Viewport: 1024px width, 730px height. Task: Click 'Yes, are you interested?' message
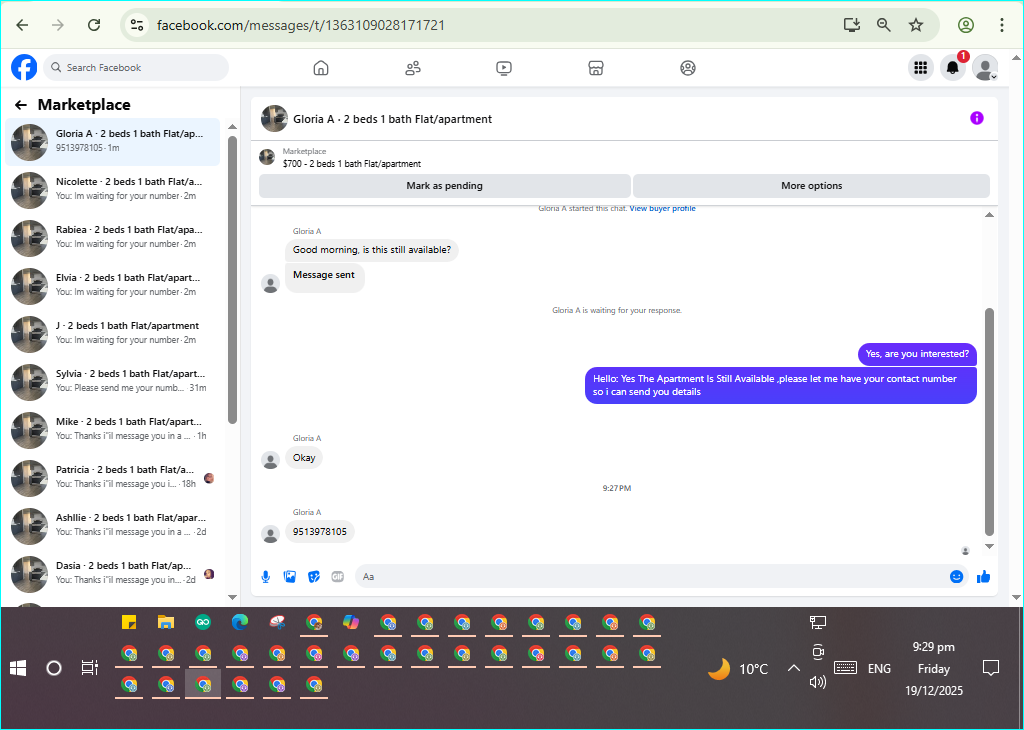tap(917, 354)
